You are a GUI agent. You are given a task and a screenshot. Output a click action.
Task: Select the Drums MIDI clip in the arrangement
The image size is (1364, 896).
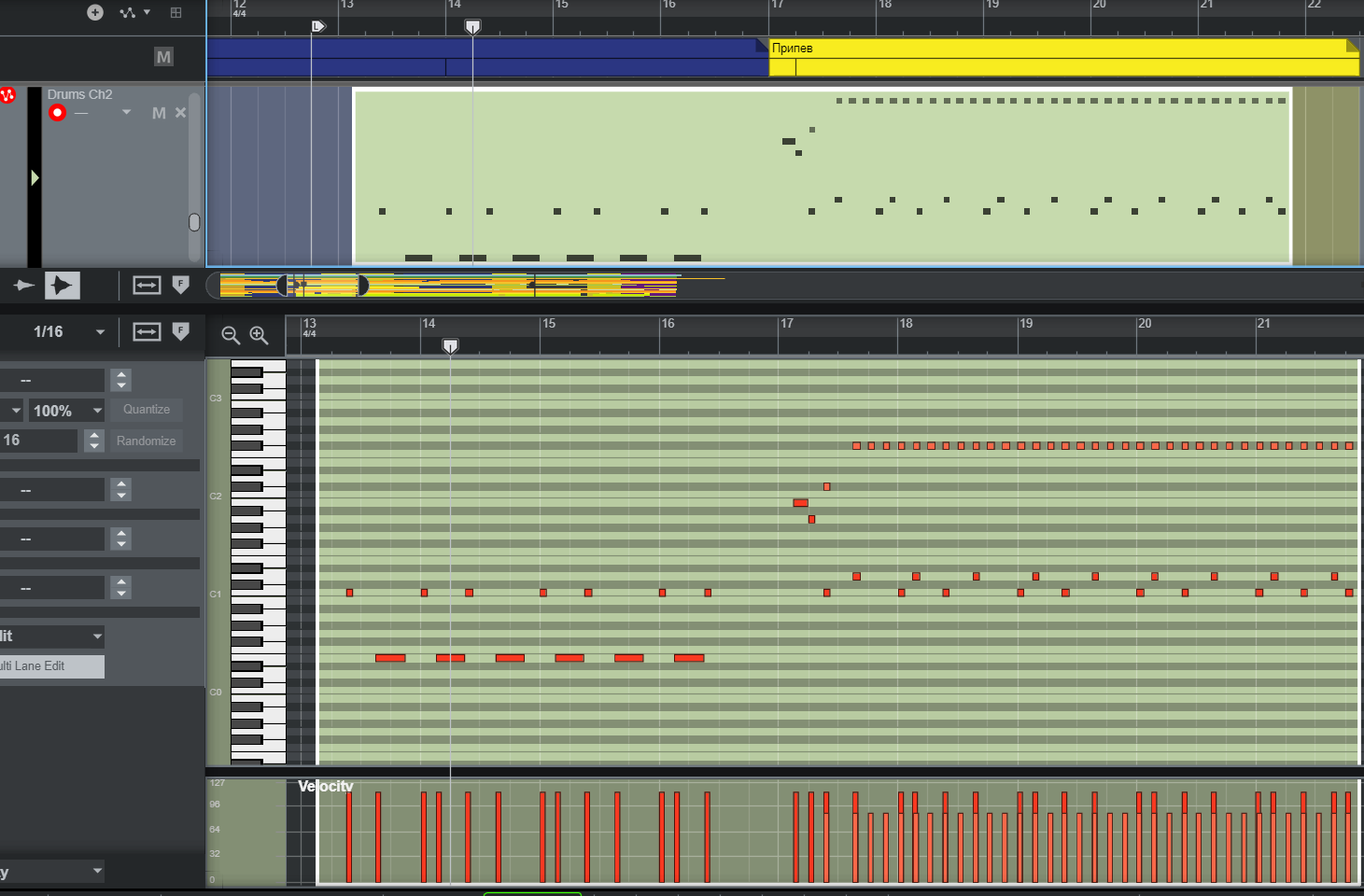[823, 176]
